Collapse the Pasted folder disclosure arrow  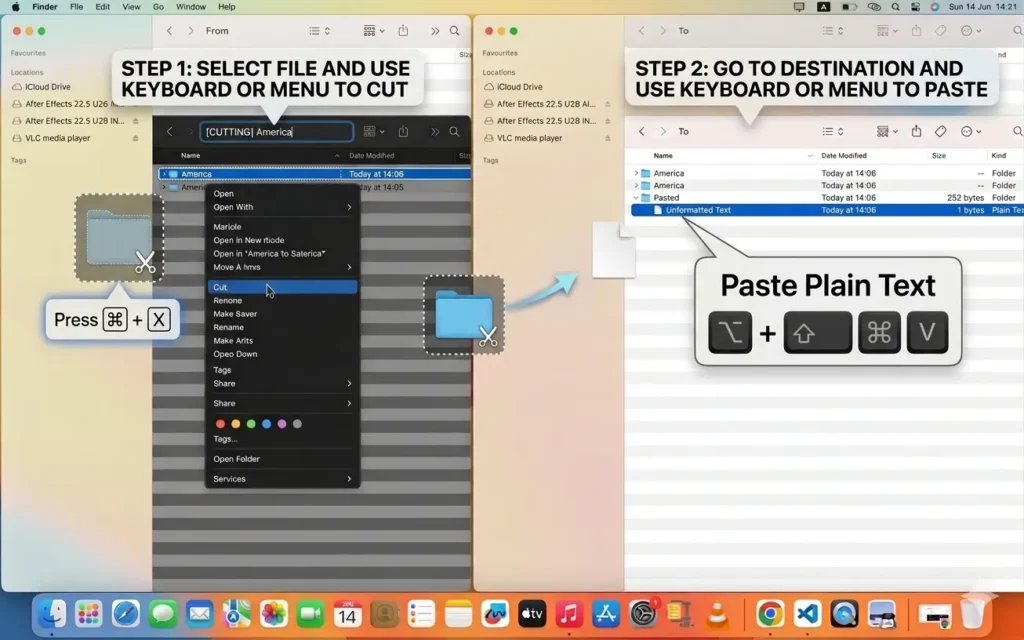(x=636, y=198)
